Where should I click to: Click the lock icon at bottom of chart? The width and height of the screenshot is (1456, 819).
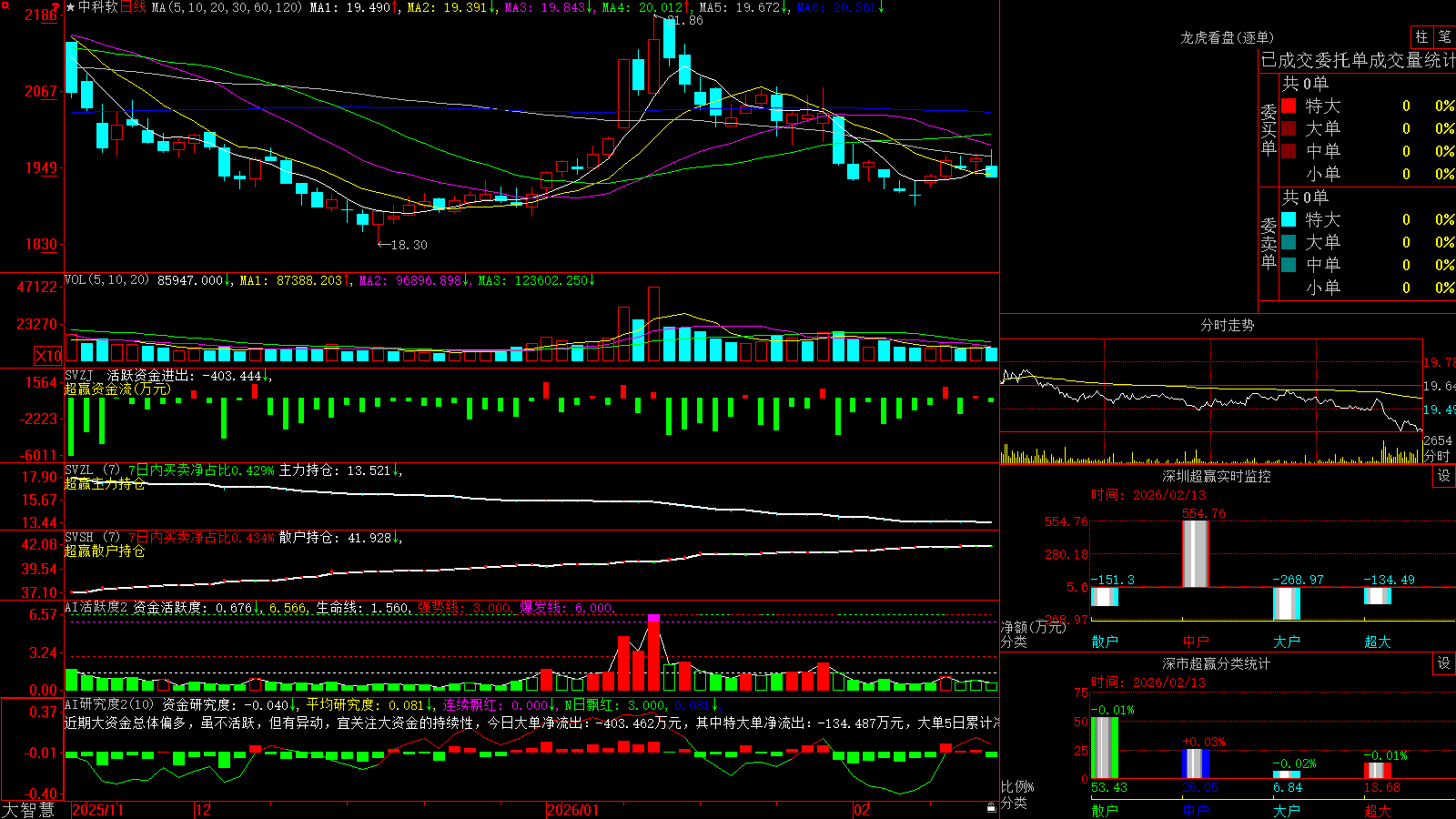991,808
